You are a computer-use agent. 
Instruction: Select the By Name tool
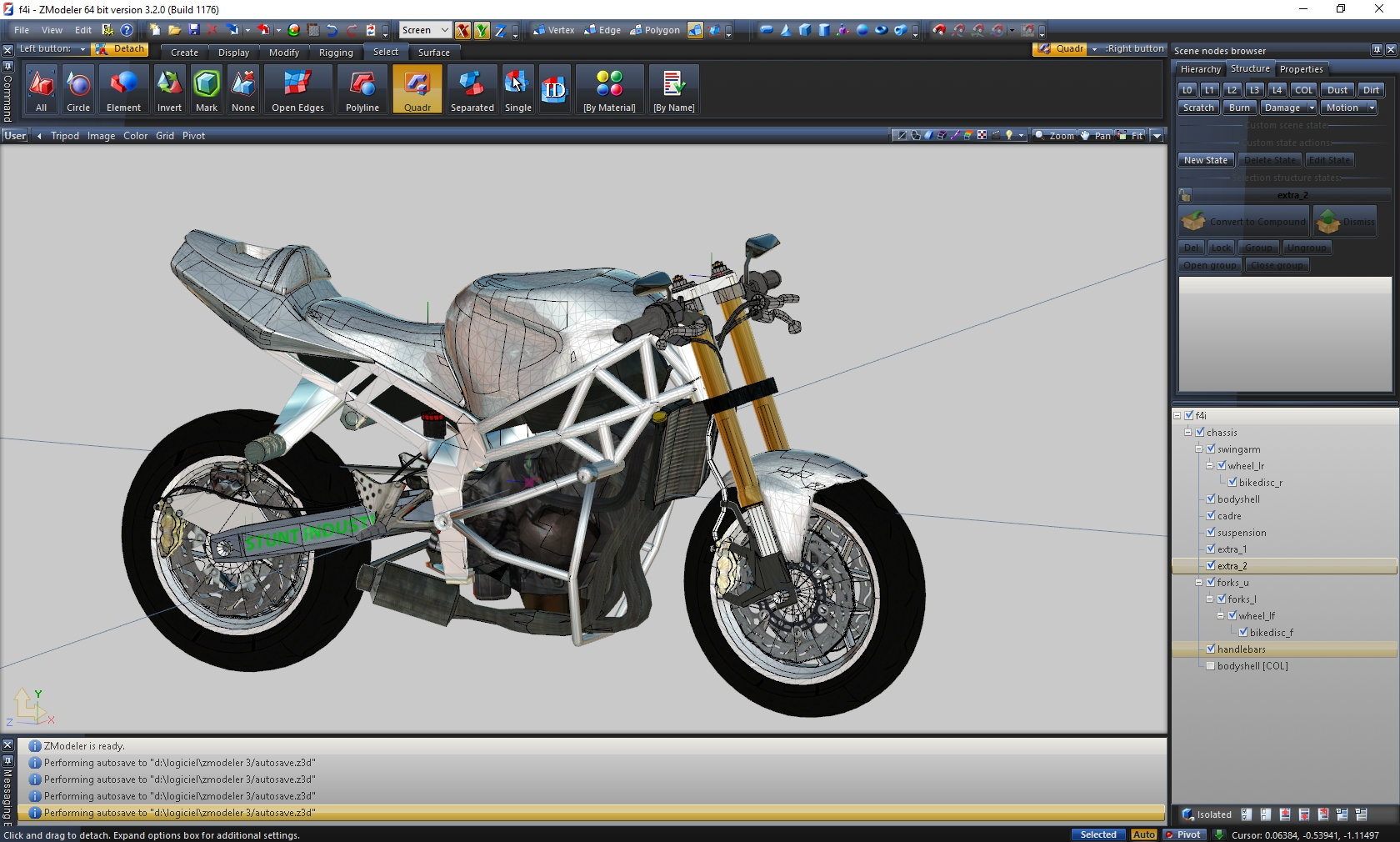click(x=673, y=89)
